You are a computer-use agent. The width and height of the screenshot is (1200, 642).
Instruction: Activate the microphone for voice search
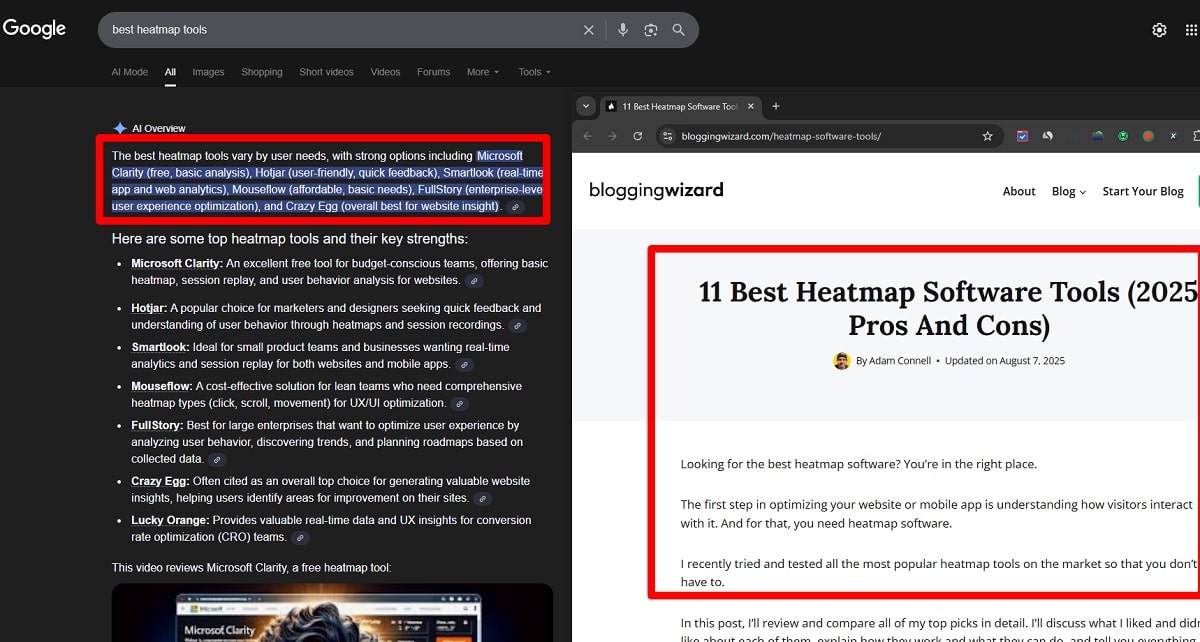pyautogui.click(x=623, y=30)
